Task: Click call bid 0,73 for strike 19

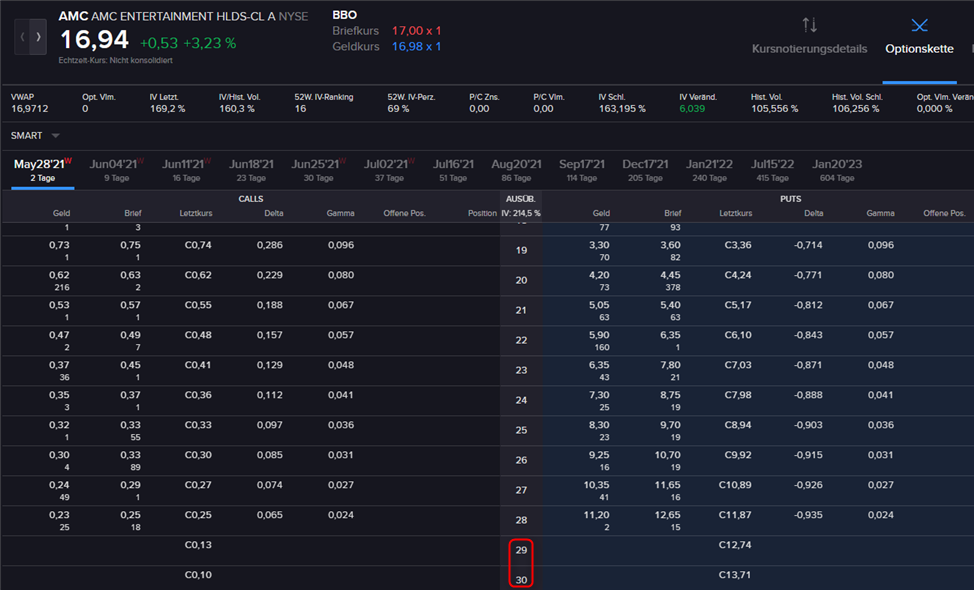Action: [x=59, y=245]
